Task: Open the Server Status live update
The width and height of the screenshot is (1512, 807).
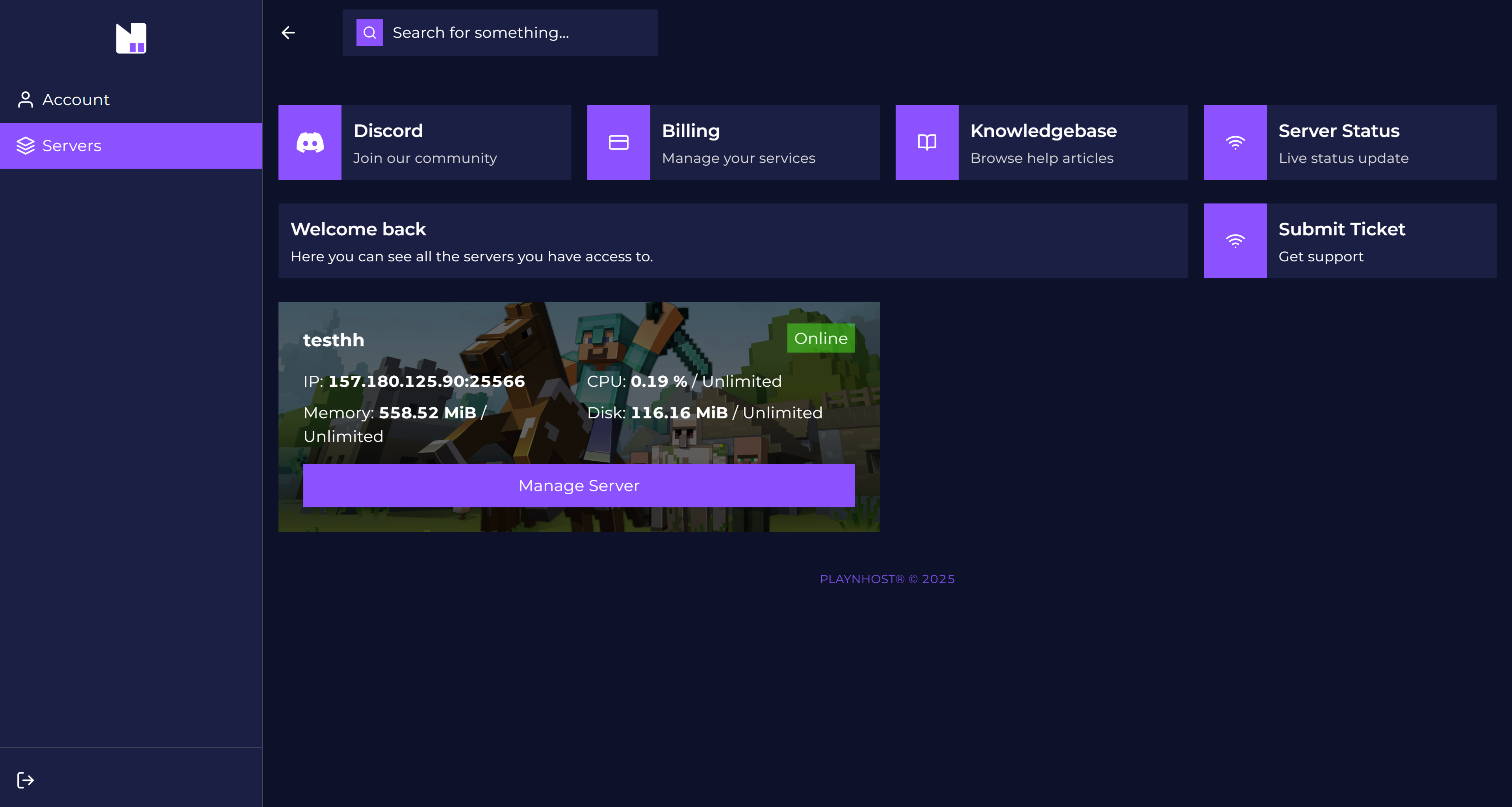Action: coord(1350,143)
